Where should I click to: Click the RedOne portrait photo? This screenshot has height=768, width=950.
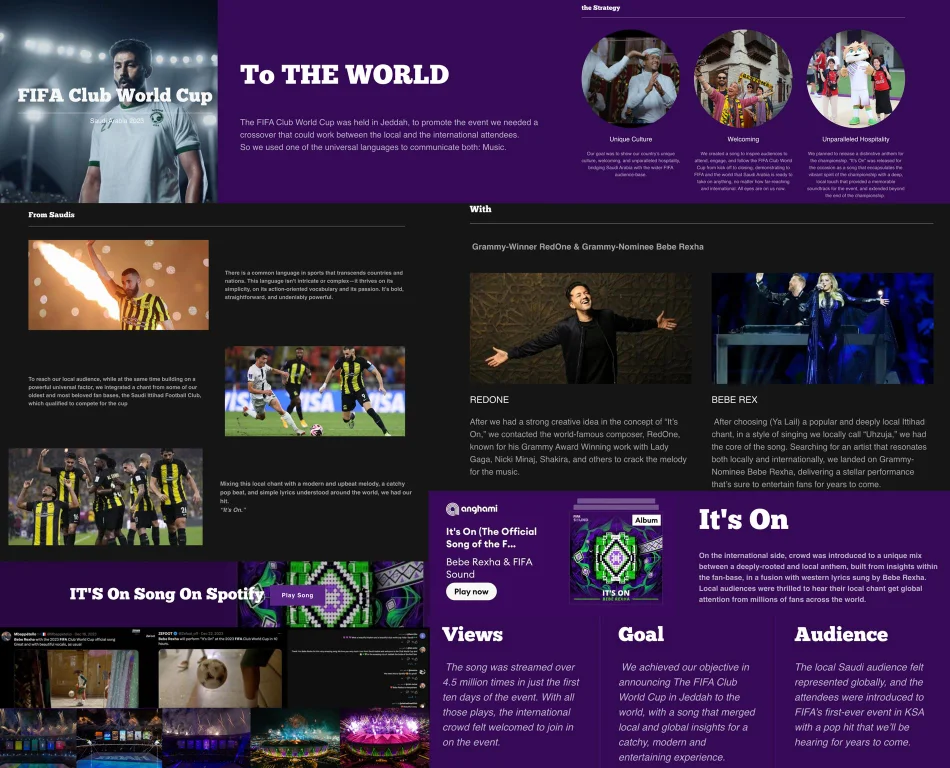(580, 328)
